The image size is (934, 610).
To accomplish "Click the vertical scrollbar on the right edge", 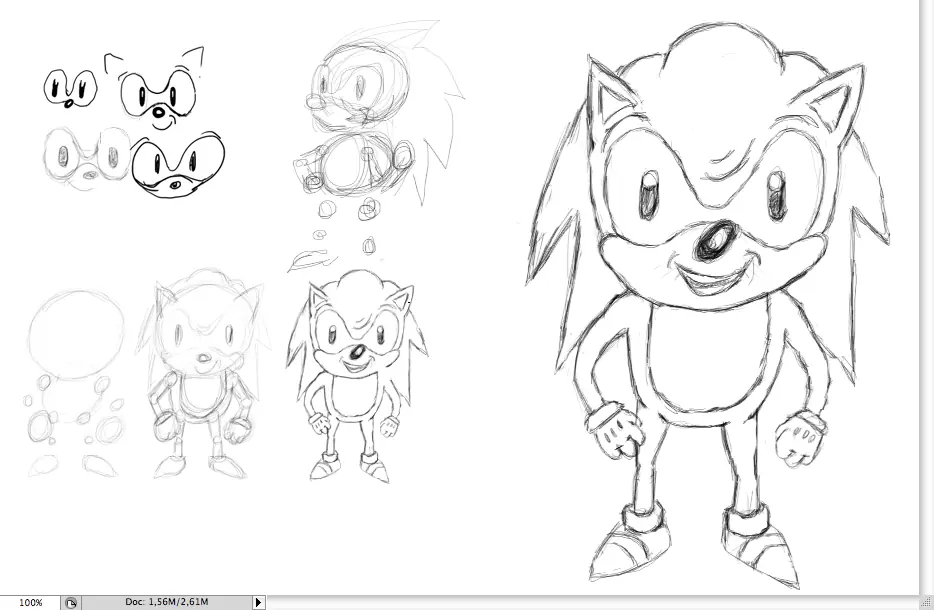I will (927, 297).
